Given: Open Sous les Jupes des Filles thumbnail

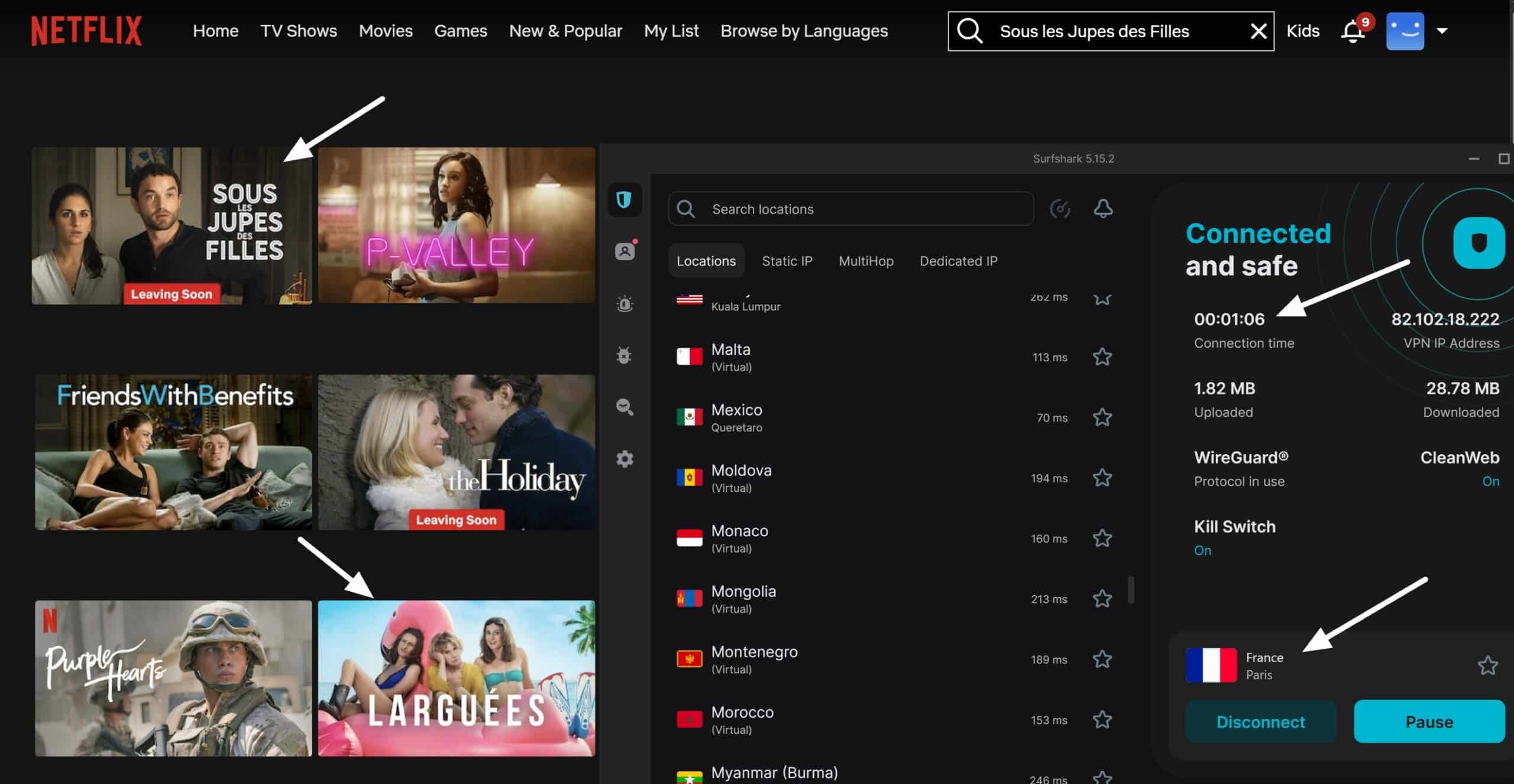Looking at the screenshot, I should pyautogui.click(x=172, y=226).
